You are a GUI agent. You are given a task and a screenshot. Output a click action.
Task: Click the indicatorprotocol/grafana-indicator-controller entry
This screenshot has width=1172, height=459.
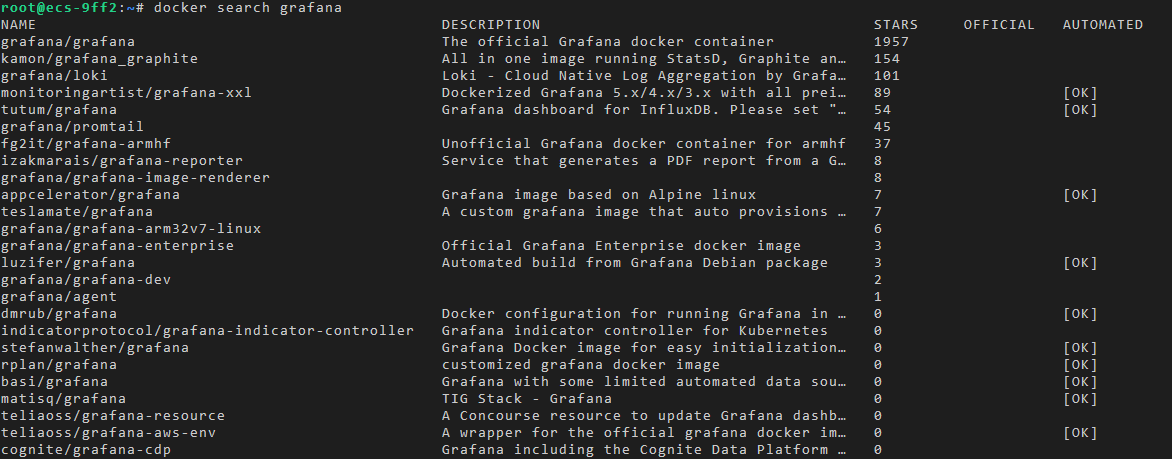pos(207,331)
